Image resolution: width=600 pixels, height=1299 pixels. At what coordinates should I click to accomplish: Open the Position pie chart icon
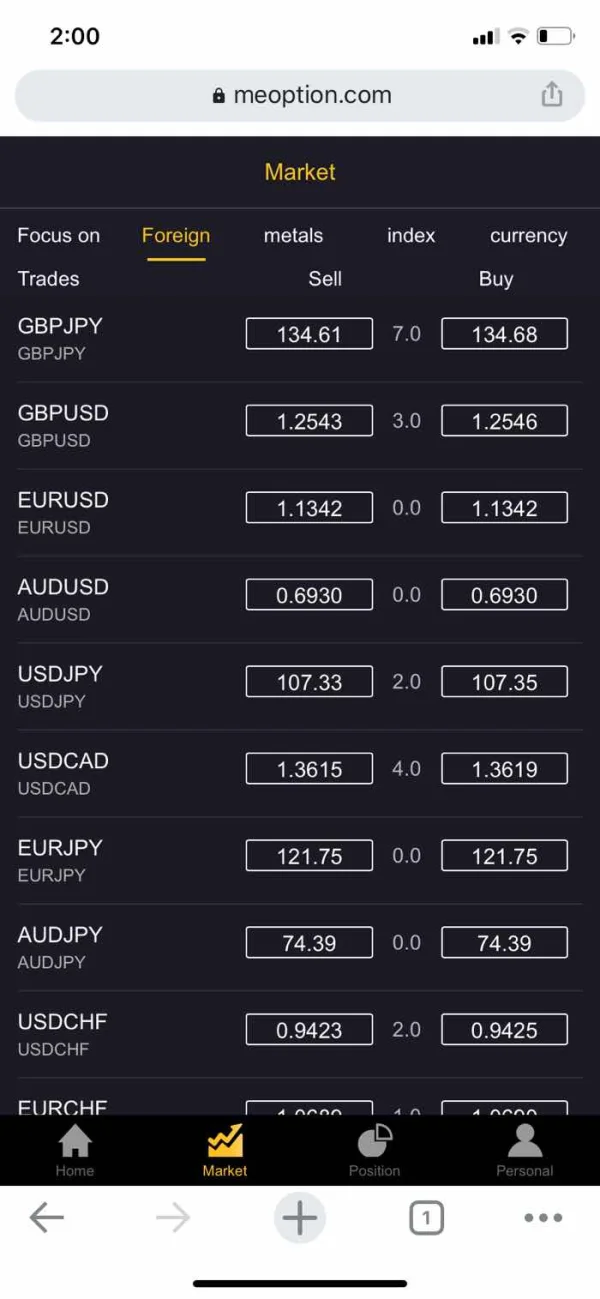(375, 1148)
